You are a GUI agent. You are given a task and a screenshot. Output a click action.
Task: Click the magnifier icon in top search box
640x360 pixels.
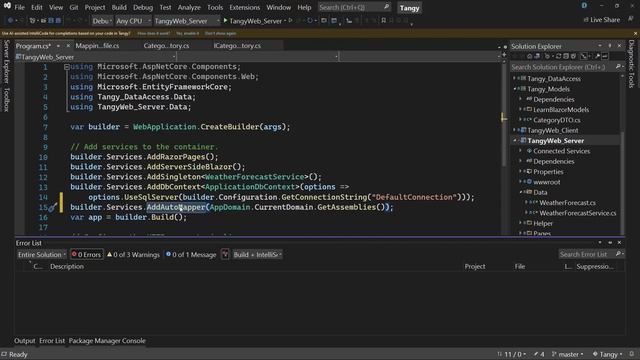386,7
